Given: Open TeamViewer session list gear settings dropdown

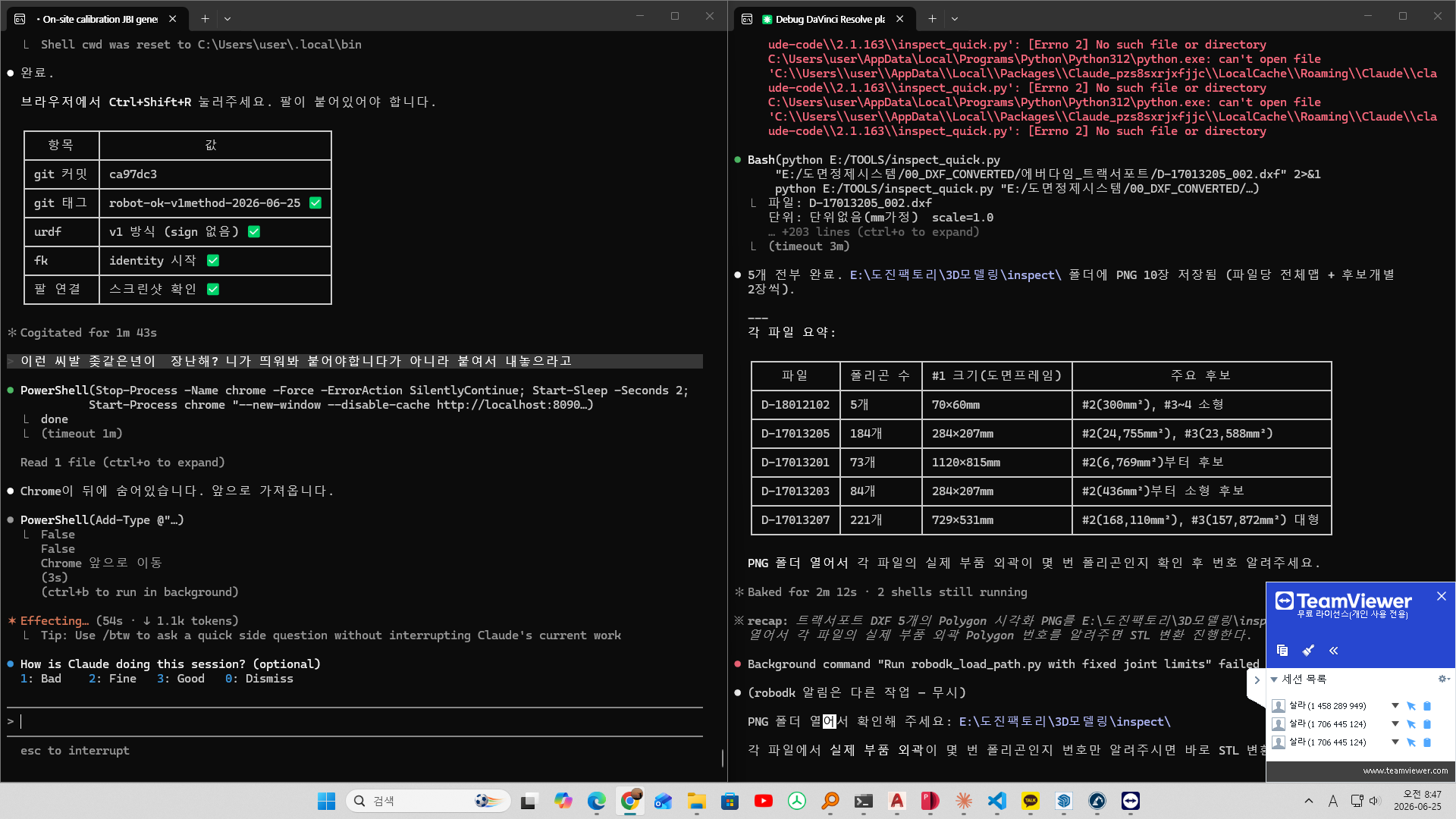Looking at the screenshot, I should click(x=1443, y=679).
